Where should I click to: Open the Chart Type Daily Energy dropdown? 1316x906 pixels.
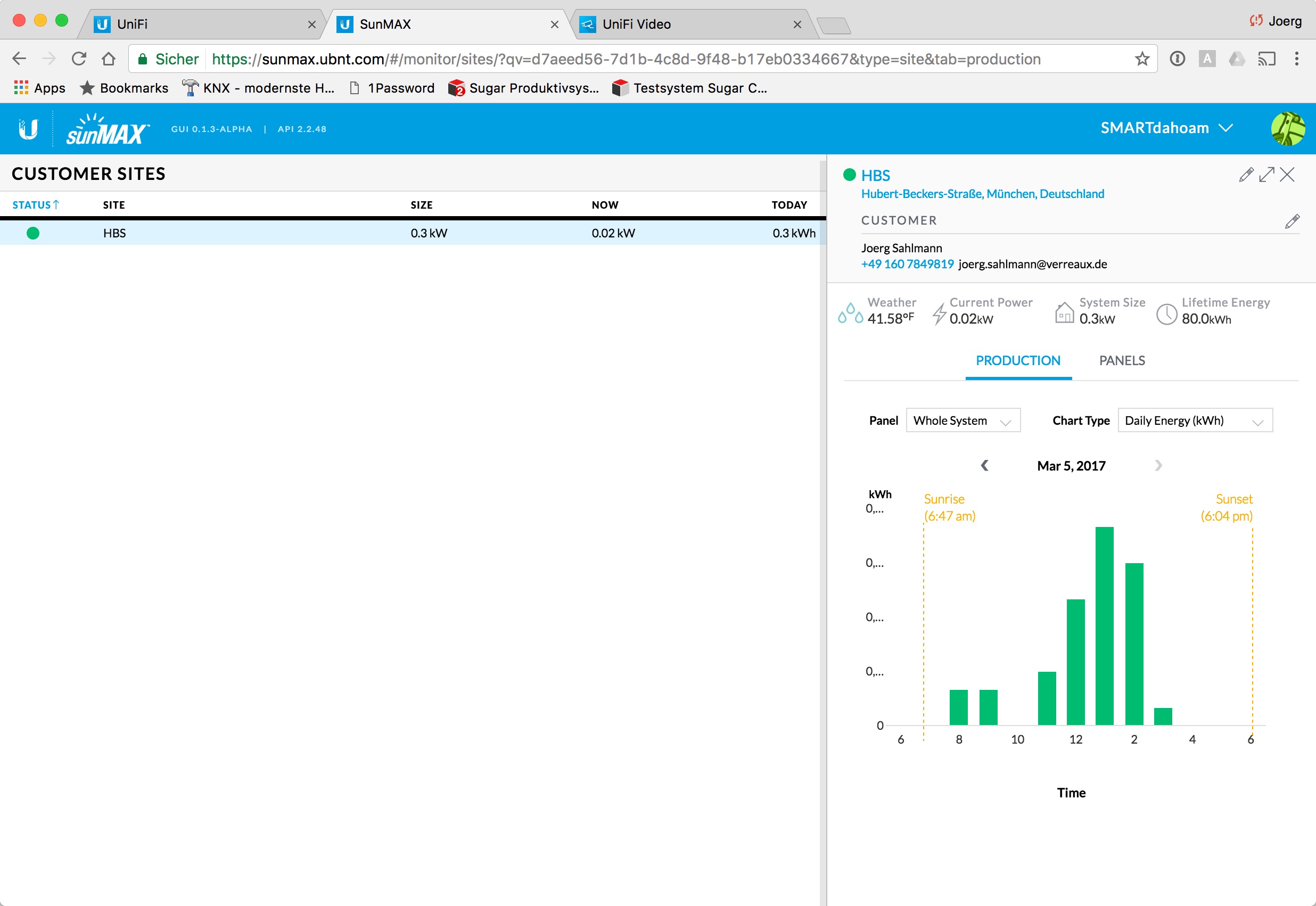pyautogui.click(x=1195, y=421)
